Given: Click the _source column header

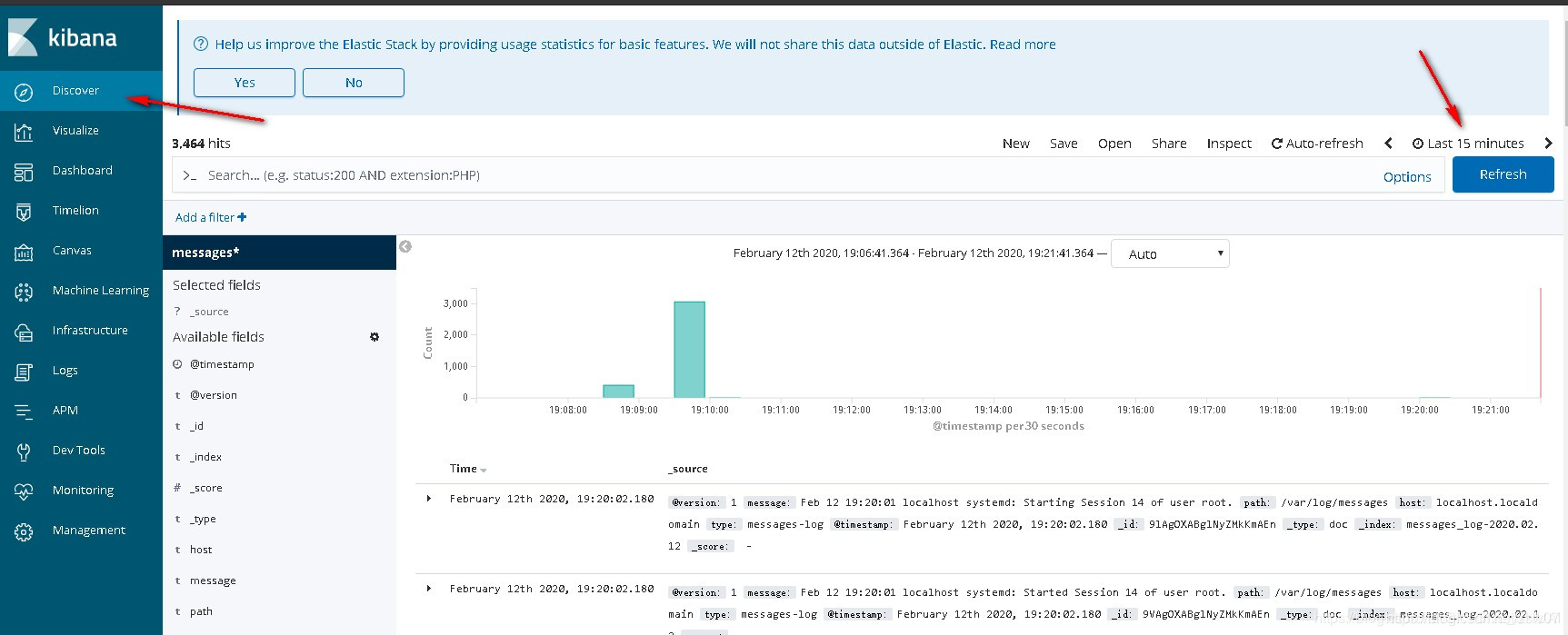Looking at the screenshot, I should pyautogui.click(x=688, y=469).
